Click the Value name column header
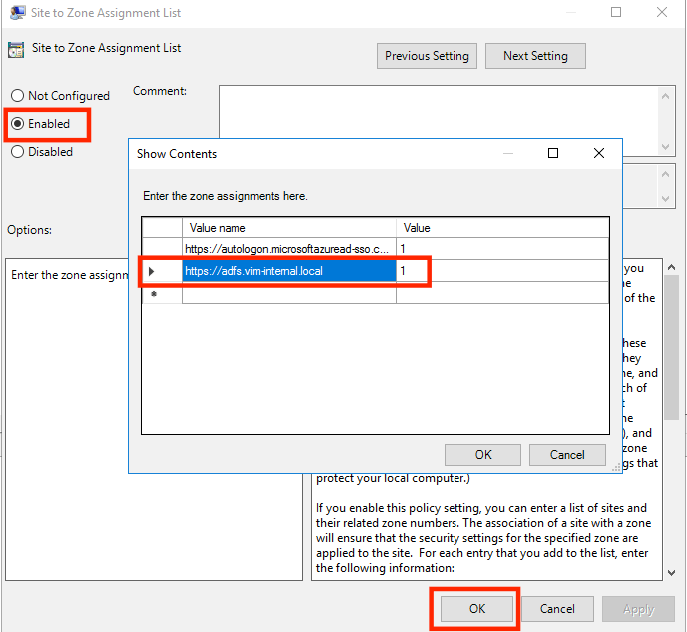 [289, 227]
